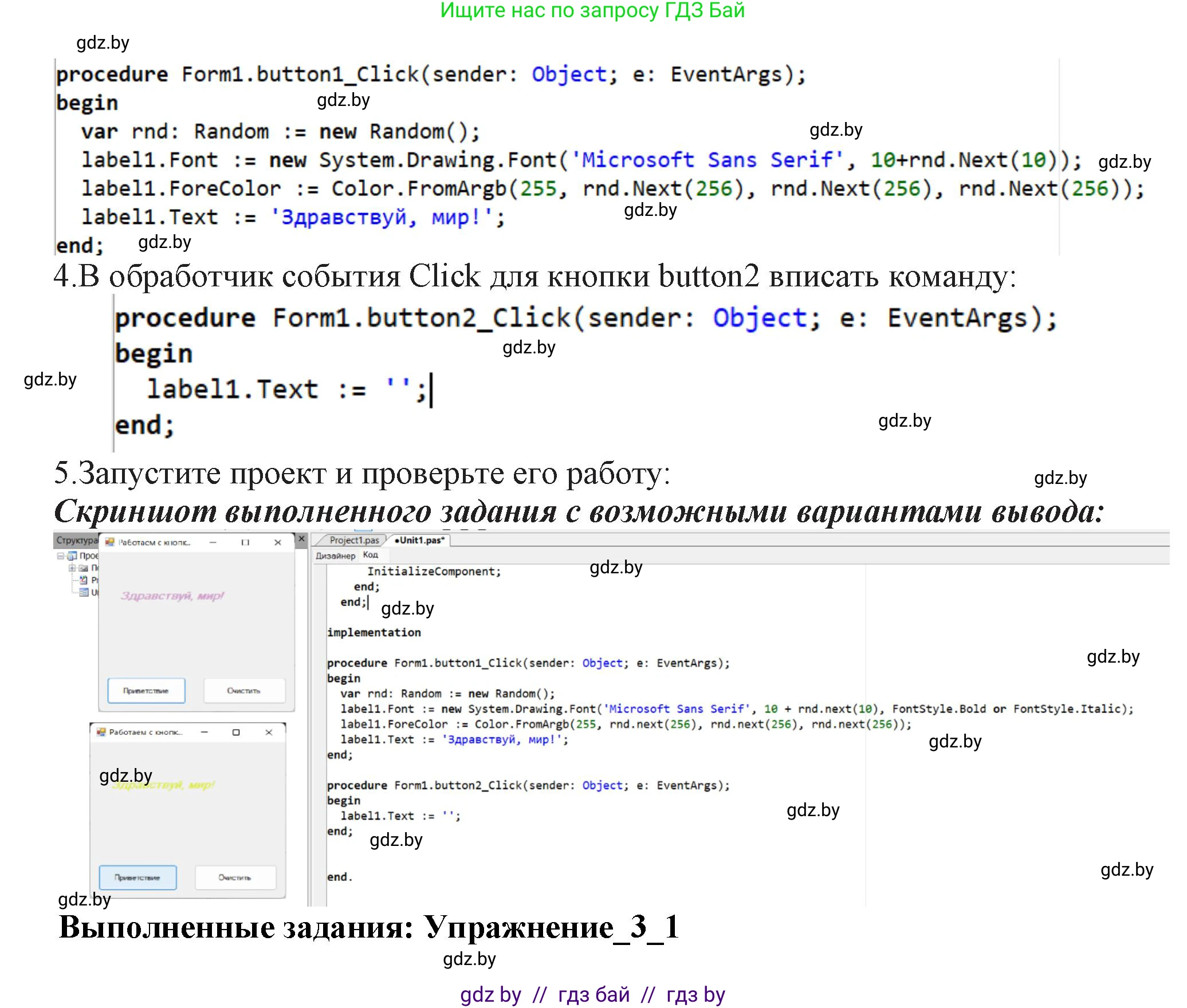Screen dimensions: 1187x1008
Task: Click Приветствие on the lower running form
Action: click(137, 877)
